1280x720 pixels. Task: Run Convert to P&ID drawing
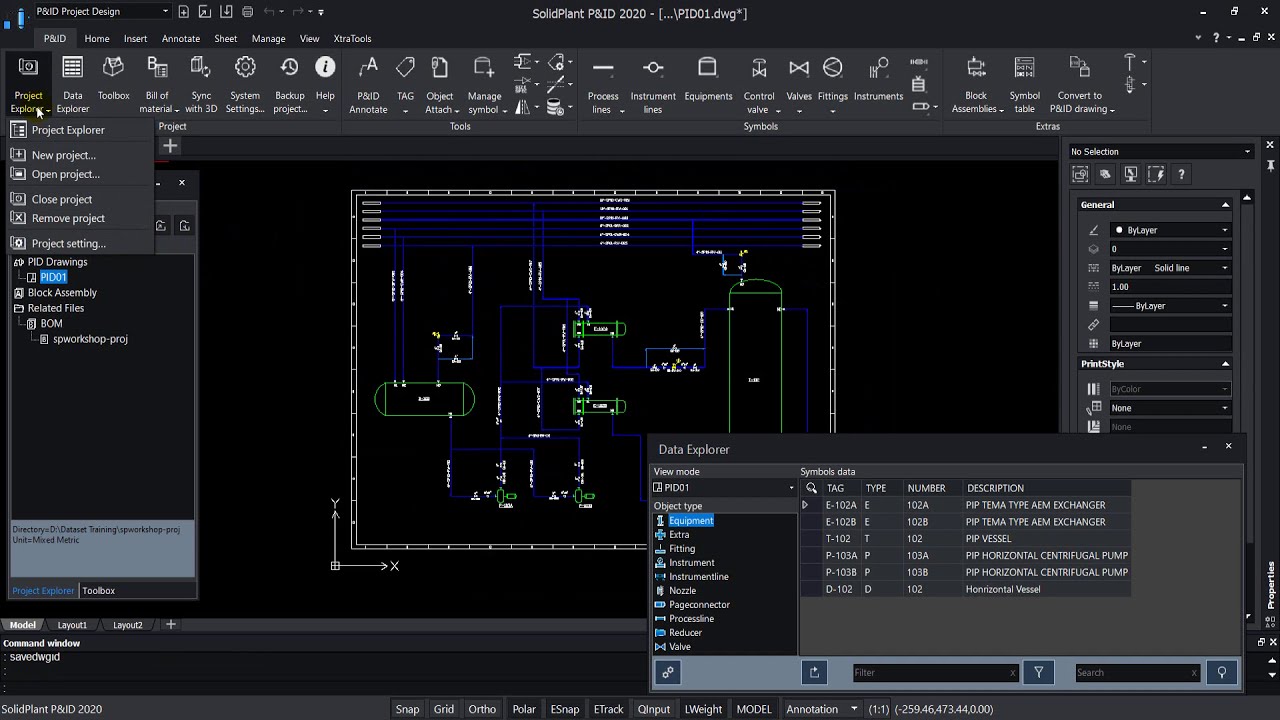[1080, 83]
